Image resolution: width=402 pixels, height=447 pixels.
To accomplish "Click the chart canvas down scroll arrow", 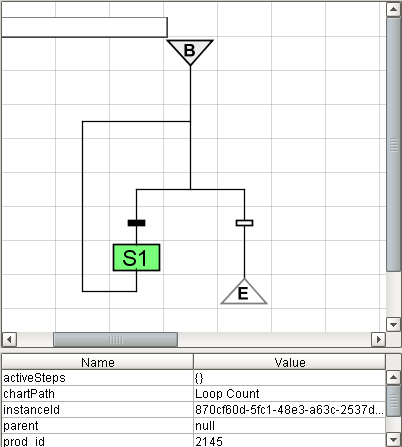I will click(x=393, y=324).
